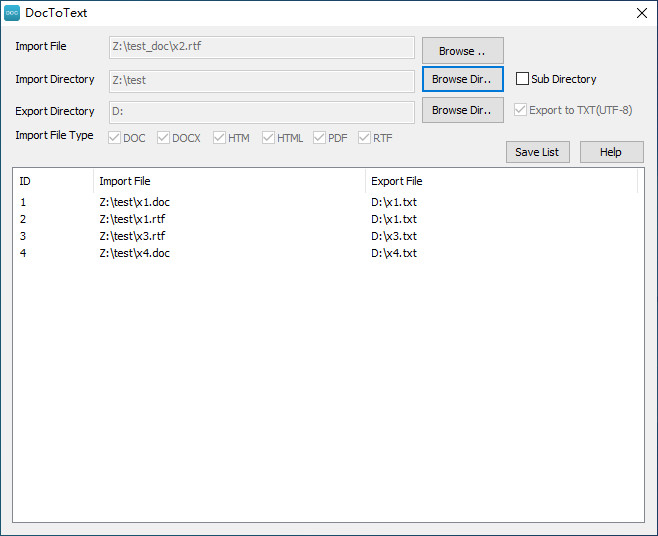
Task: Click export file D:\x1.txt in row 2
Action: [394, 219]
